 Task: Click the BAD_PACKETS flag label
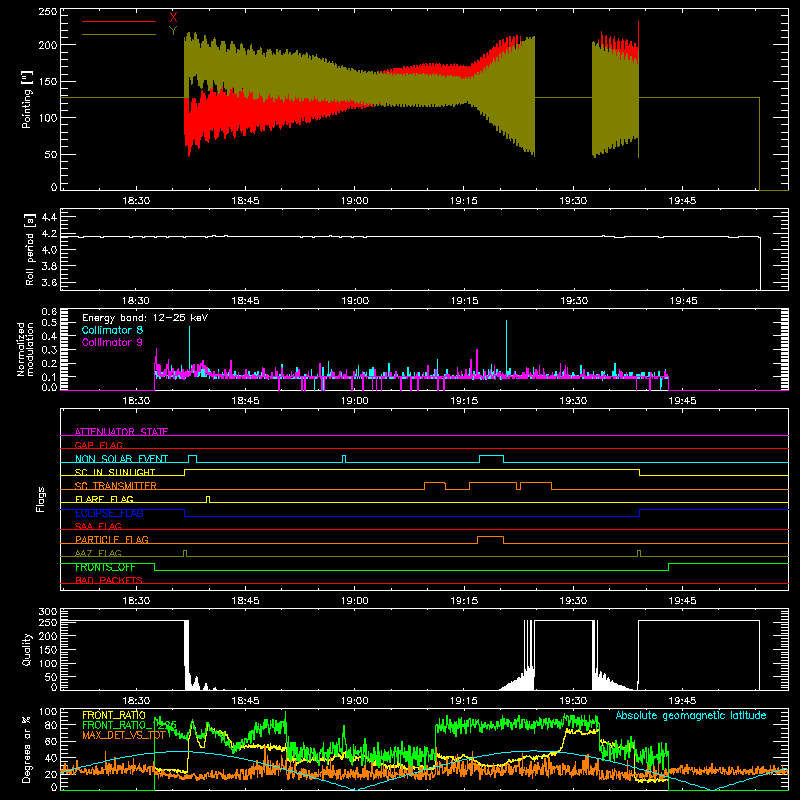[x=109, y=580]
